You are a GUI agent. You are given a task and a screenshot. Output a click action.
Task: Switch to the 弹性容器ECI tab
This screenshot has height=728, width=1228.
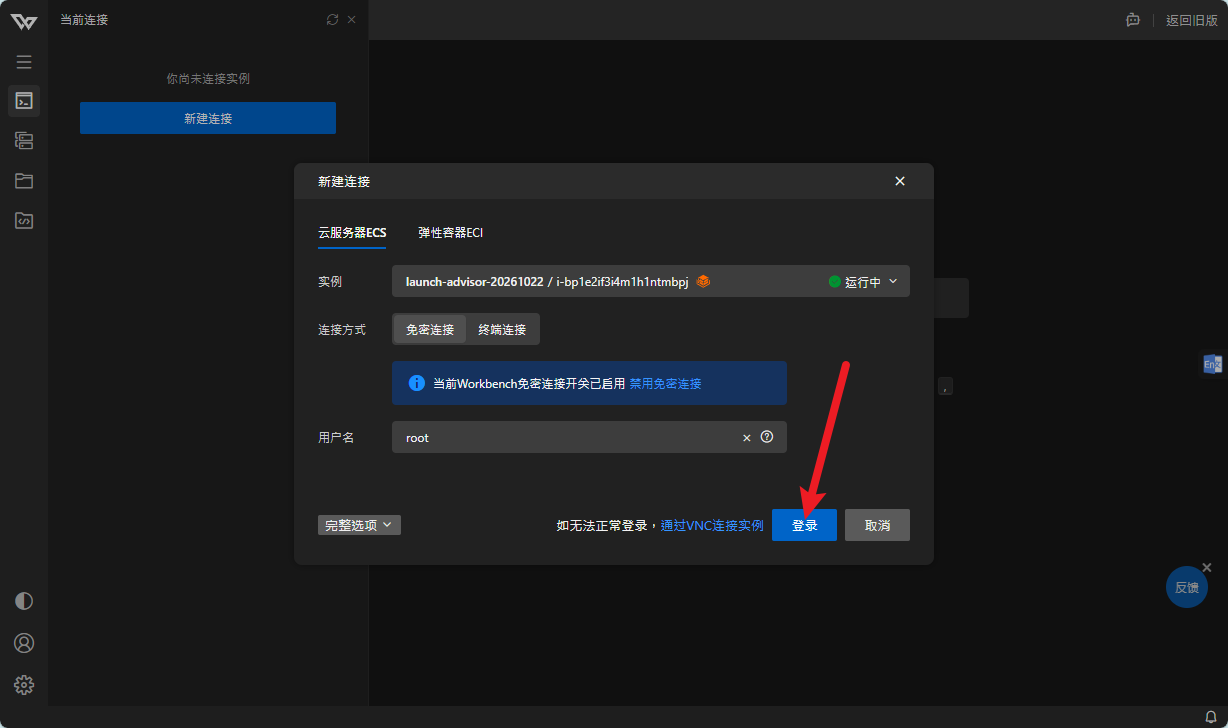pos(450,232)
